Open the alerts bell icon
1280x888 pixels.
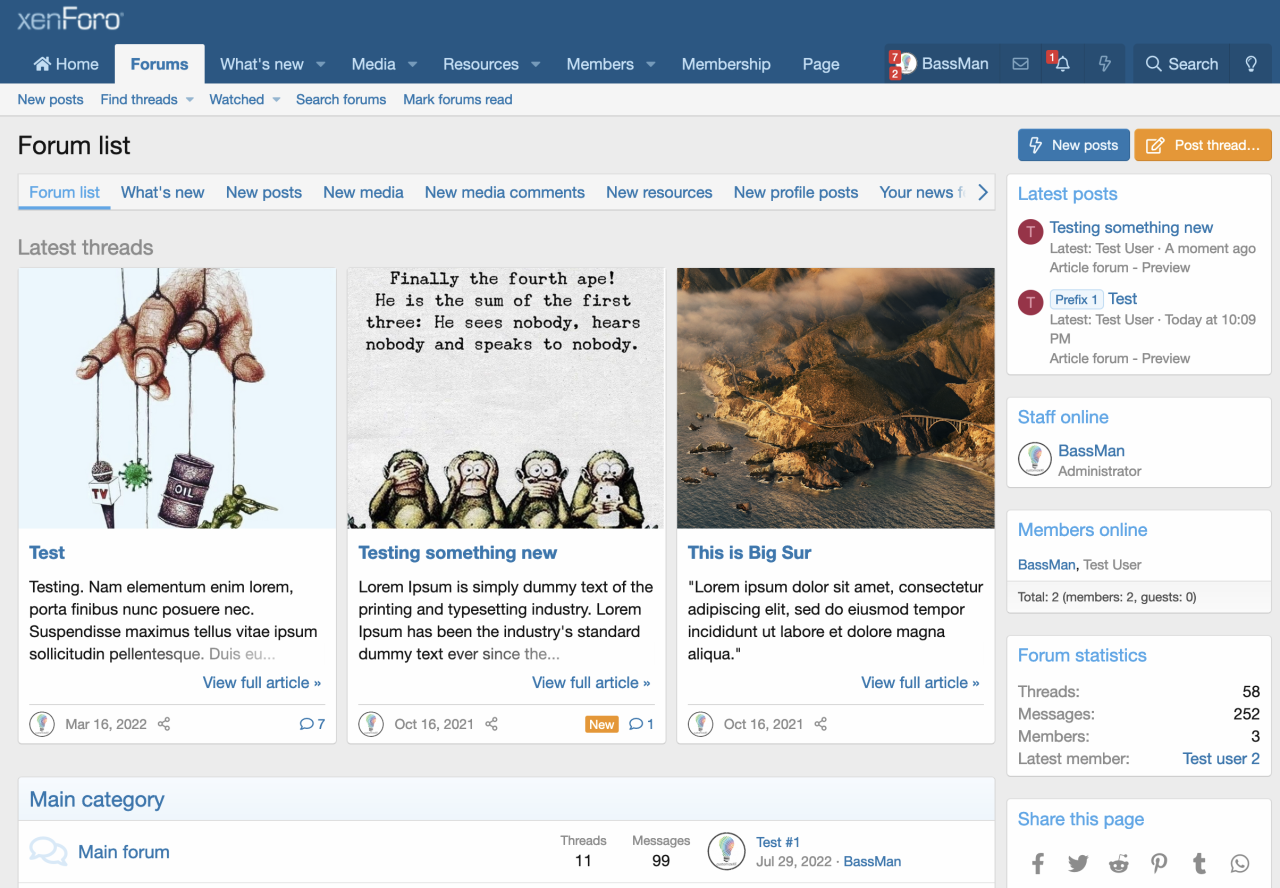click(1062, 64)
